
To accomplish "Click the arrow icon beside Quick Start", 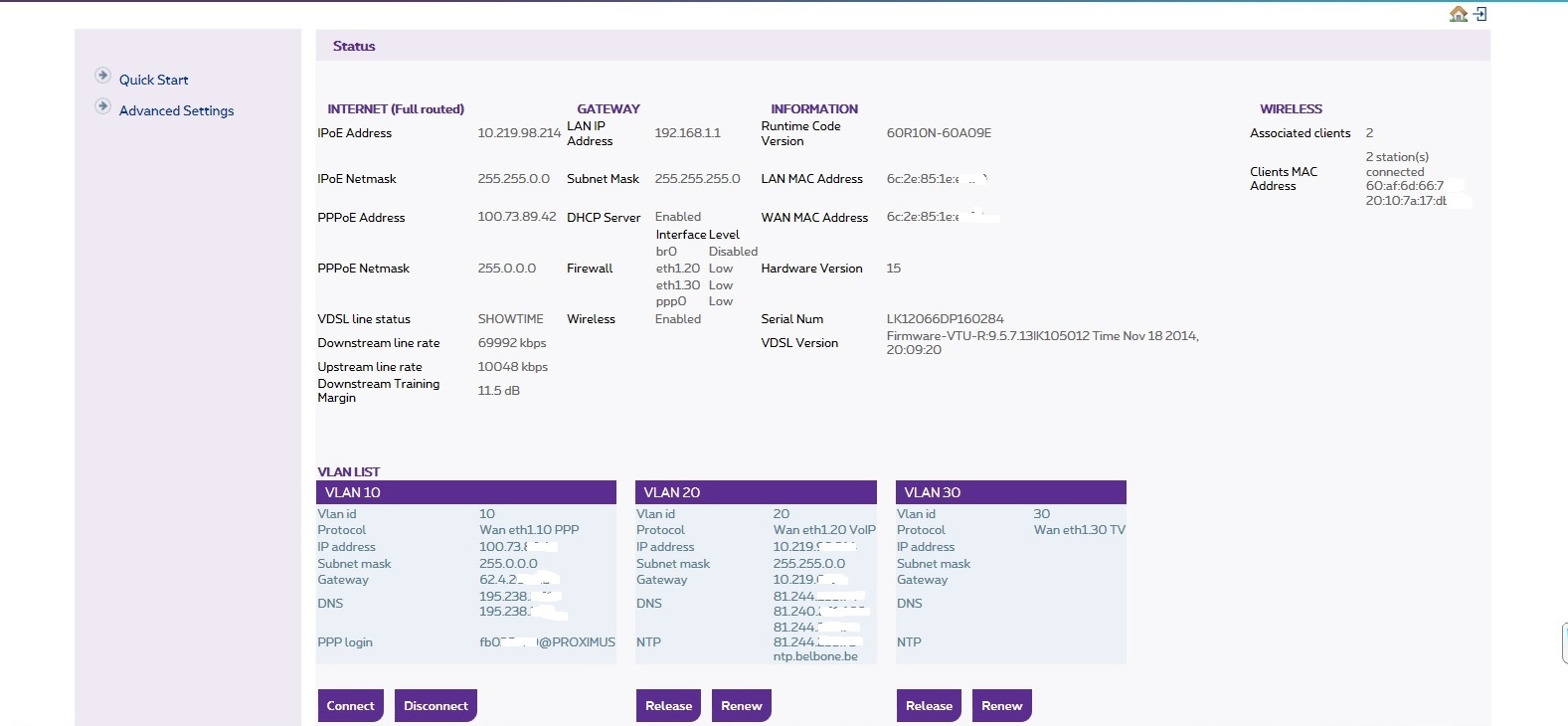I will point(102,76).
